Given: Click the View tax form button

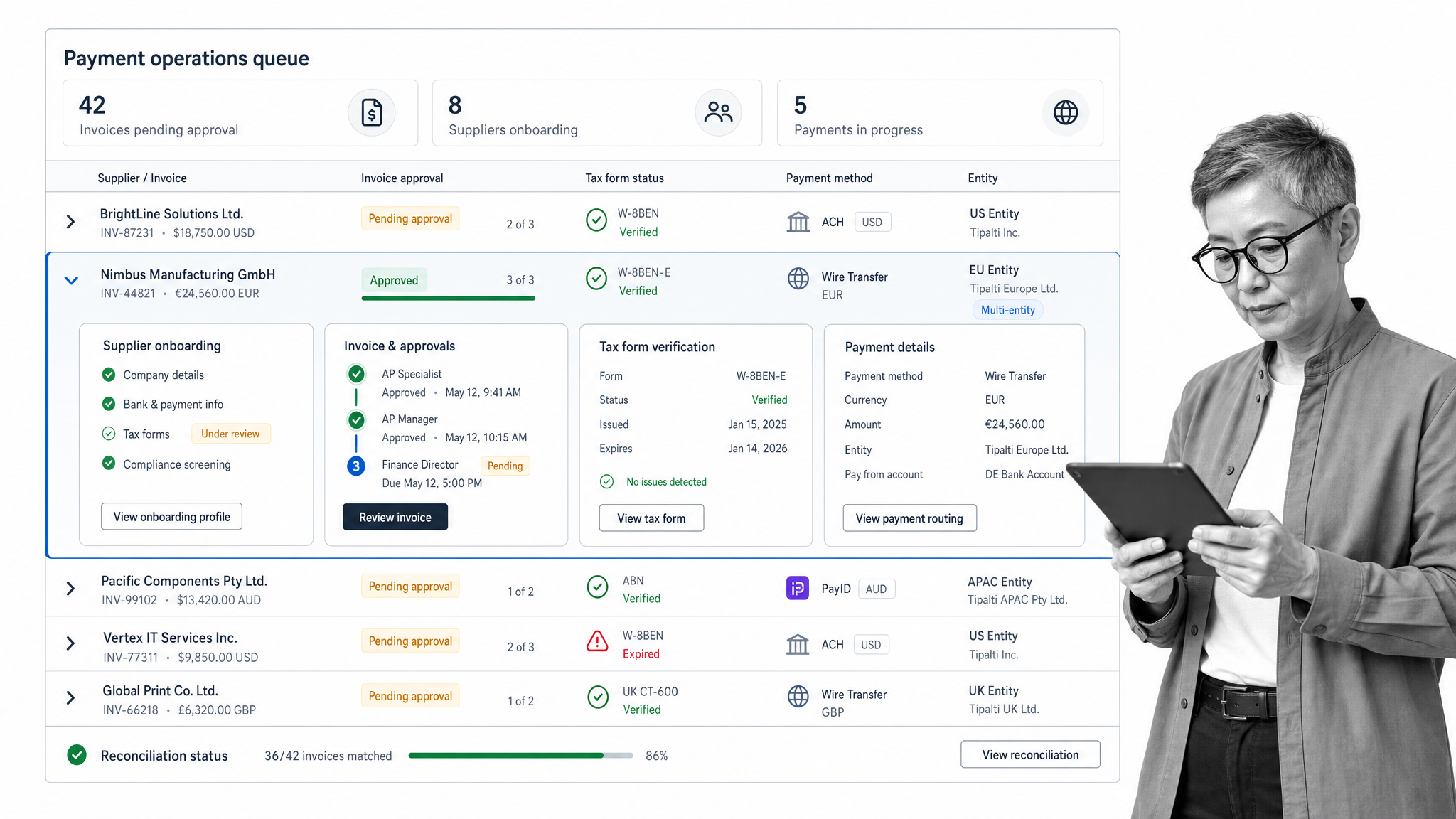Looking at the screenshot, I should point(651,518).
